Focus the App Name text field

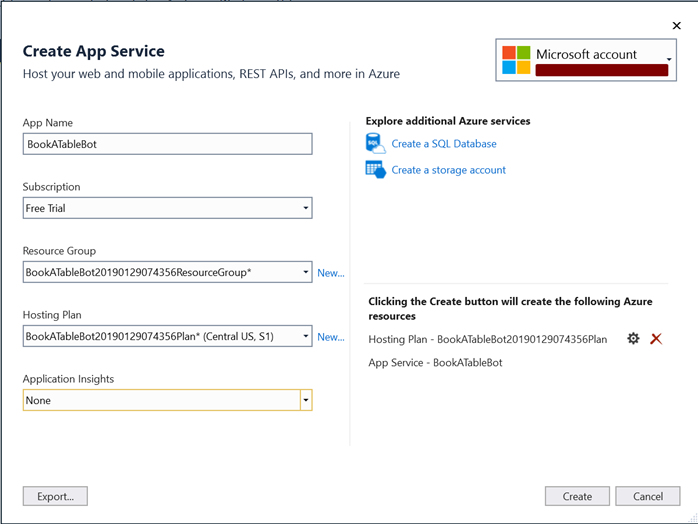(167, 144)
